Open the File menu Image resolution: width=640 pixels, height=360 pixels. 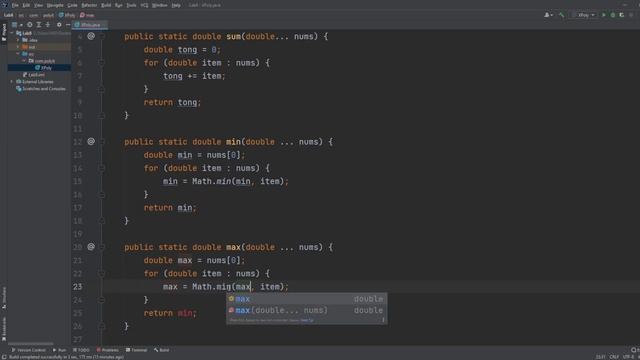click(x=15, y=5)
